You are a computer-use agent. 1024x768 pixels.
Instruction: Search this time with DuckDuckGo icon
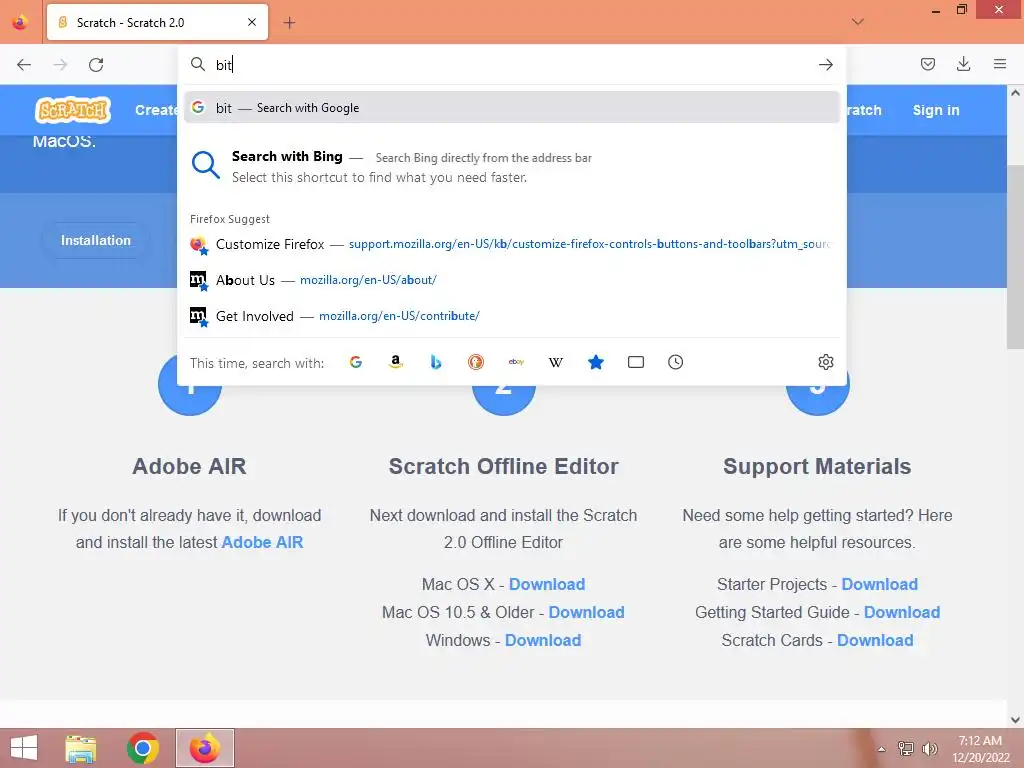pos(476,362)
